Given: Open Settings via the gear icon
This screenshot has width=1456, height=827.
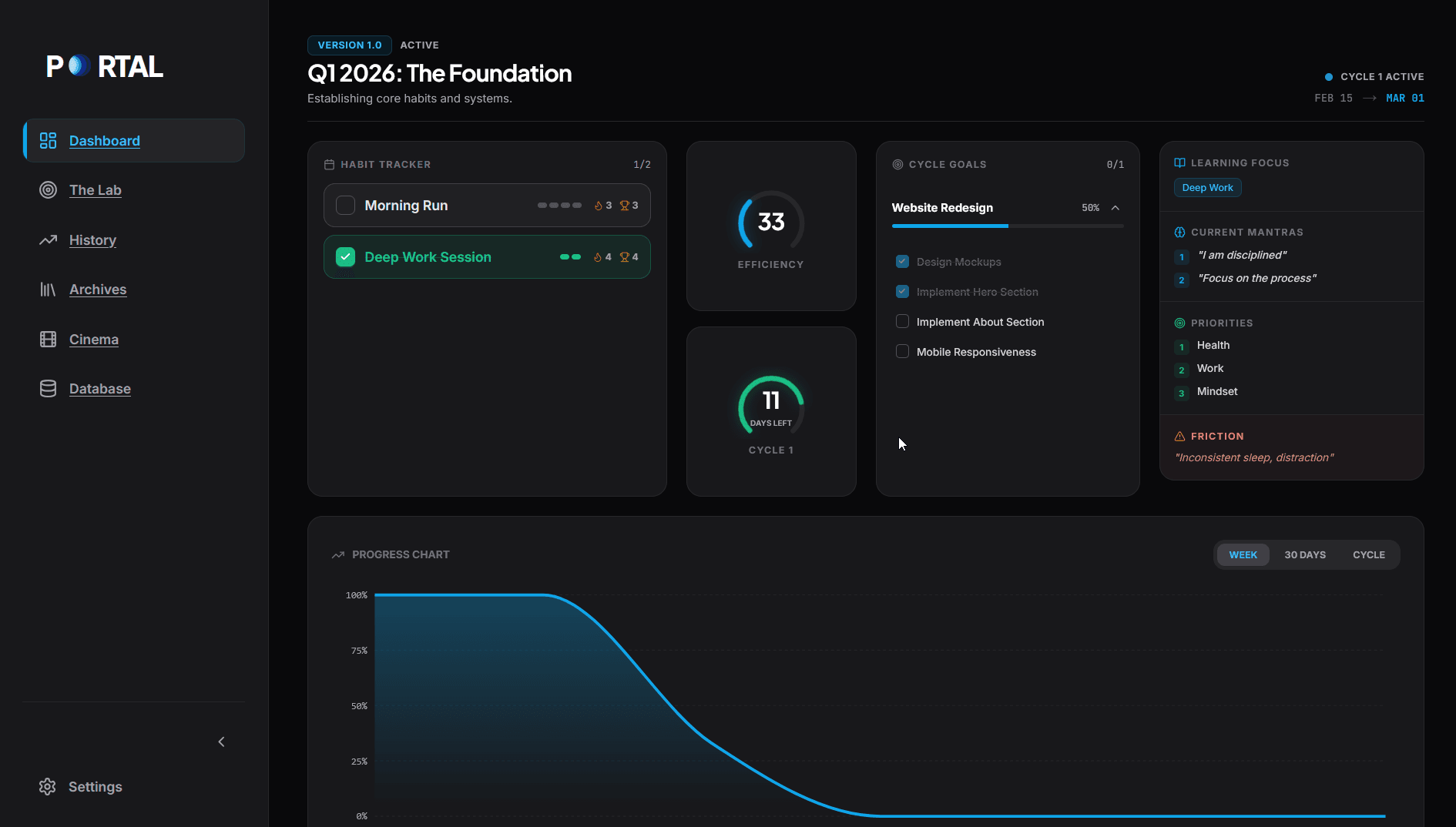Looking at the screenshot, I should pos(48,786).
